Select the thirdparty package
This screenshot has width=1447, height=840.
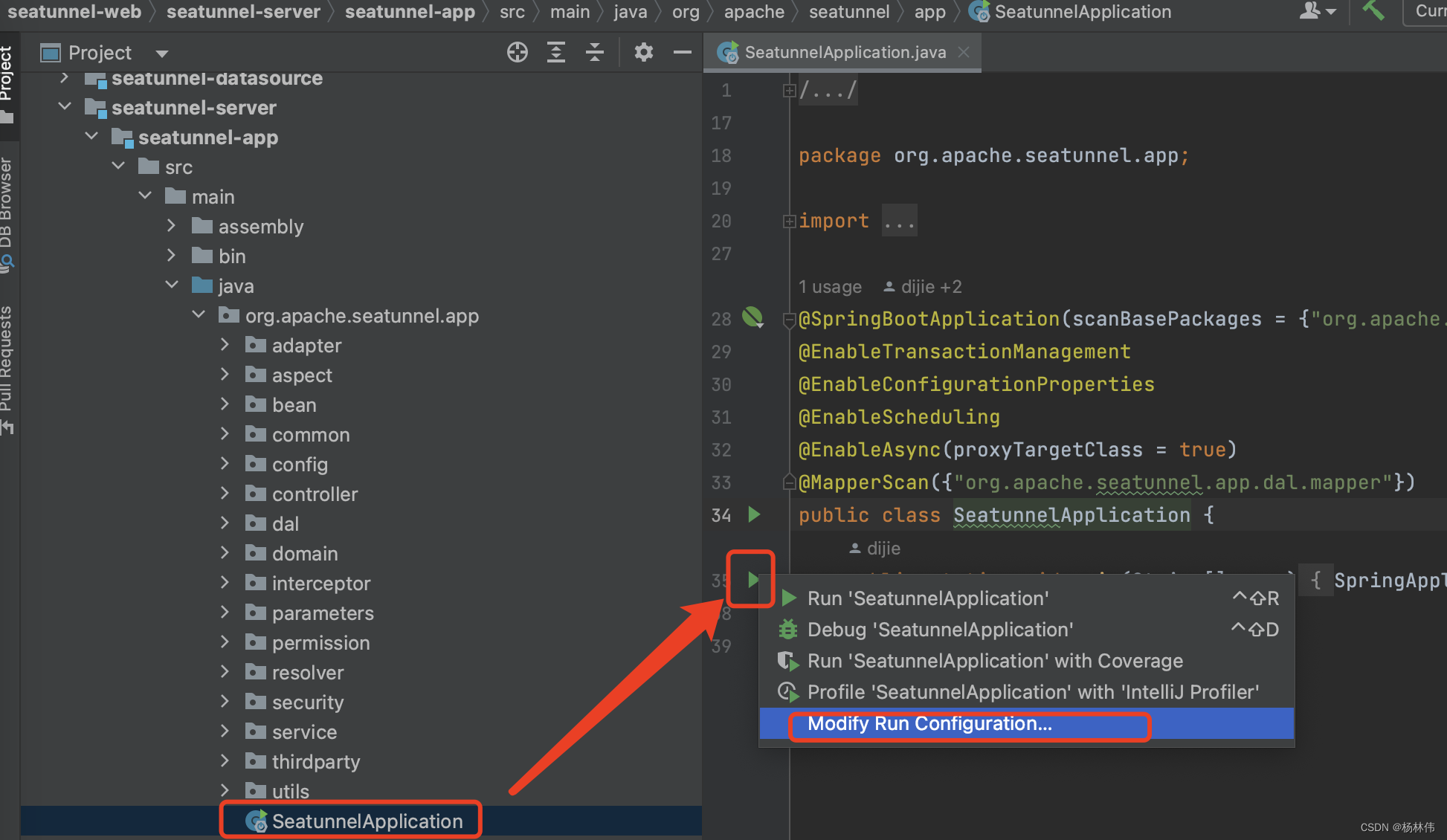[x=315, y=762]
